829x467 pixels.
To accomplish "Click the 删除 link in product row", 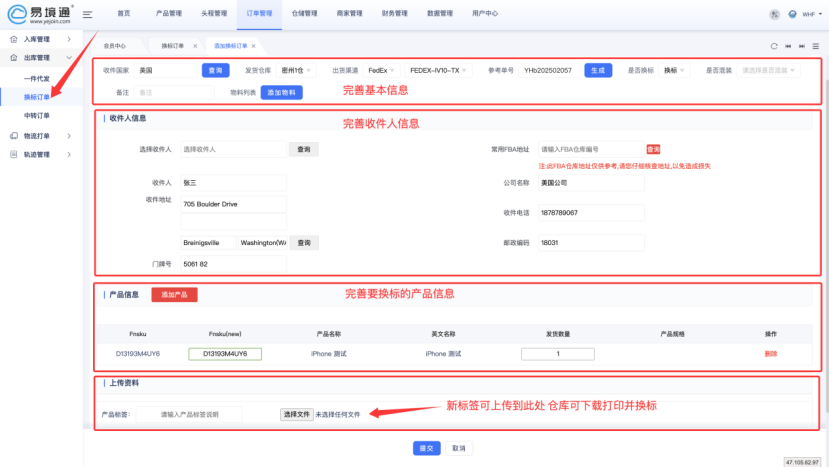I will (770, 354).
